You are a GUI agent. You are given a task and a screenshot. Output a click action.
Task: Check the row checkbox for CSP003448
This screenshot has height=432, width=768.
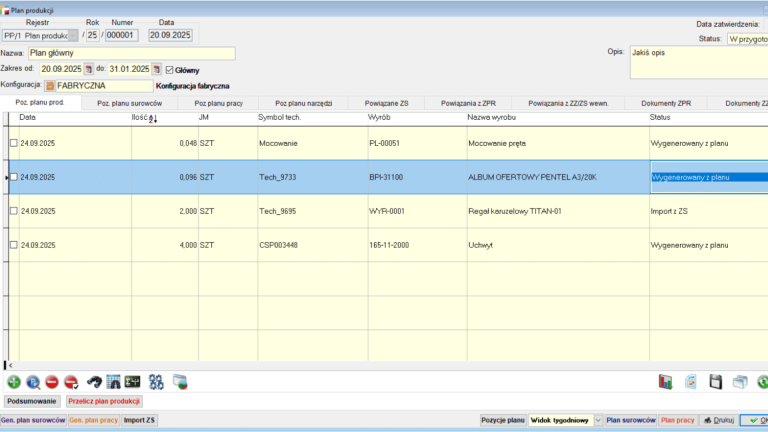pos(13,245)
